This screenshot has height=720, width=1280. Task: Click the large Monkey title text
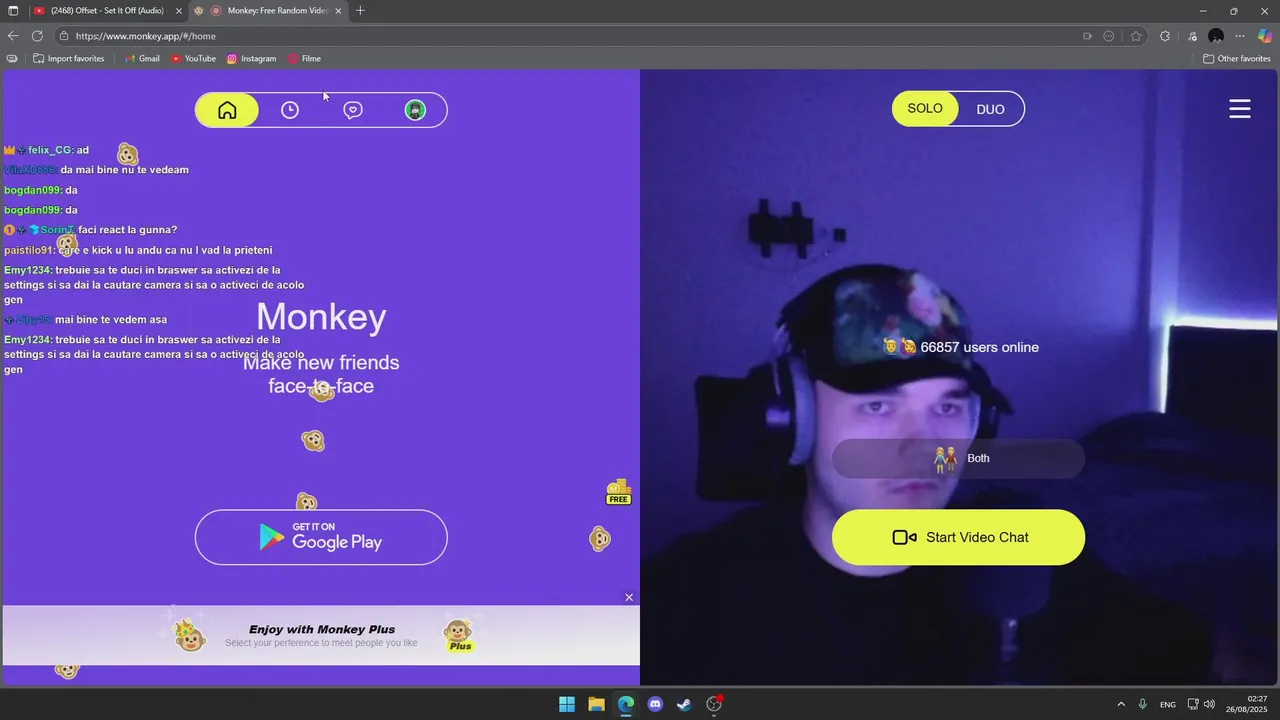(x=321, y=317)
